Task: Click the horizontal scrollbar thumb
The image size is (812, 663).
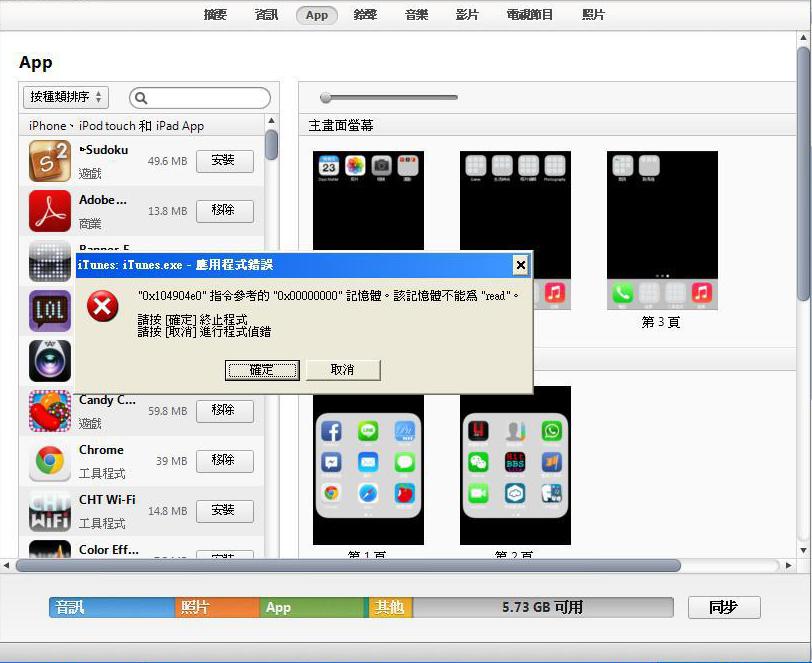Action: click(x=348, y=565)
